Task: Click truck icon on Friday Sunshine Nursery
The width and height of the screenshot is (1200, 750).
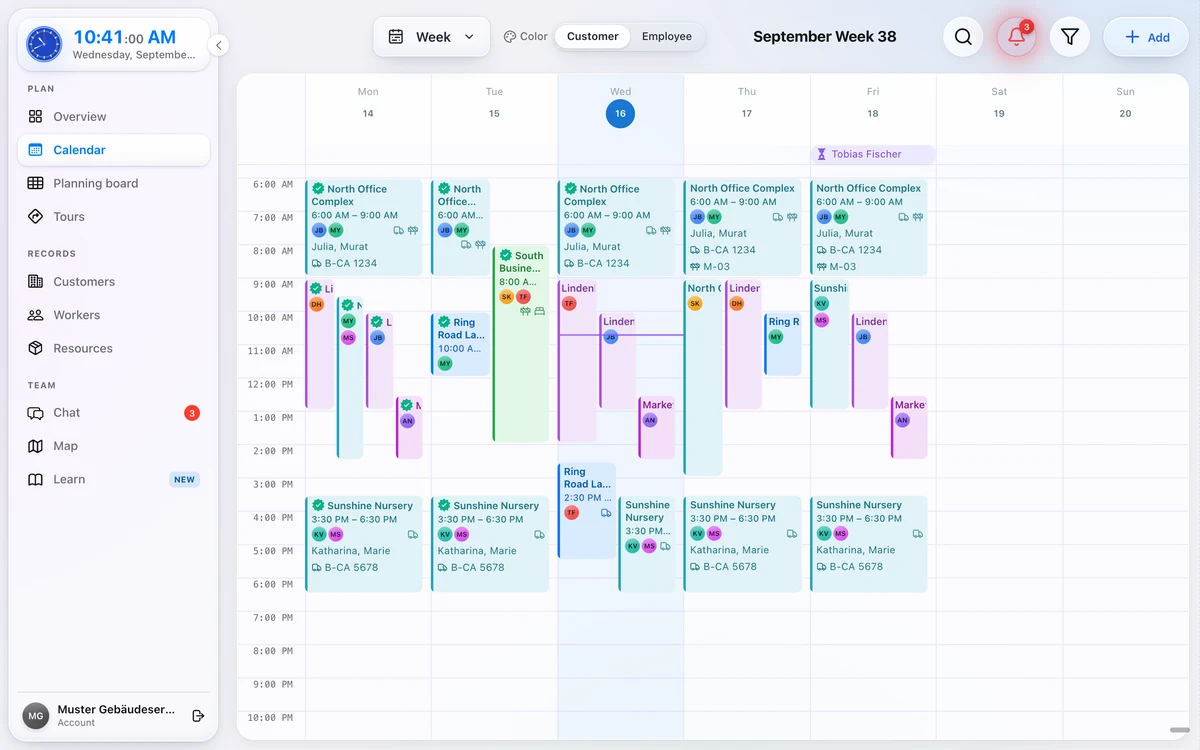Action: pos(917,534)
